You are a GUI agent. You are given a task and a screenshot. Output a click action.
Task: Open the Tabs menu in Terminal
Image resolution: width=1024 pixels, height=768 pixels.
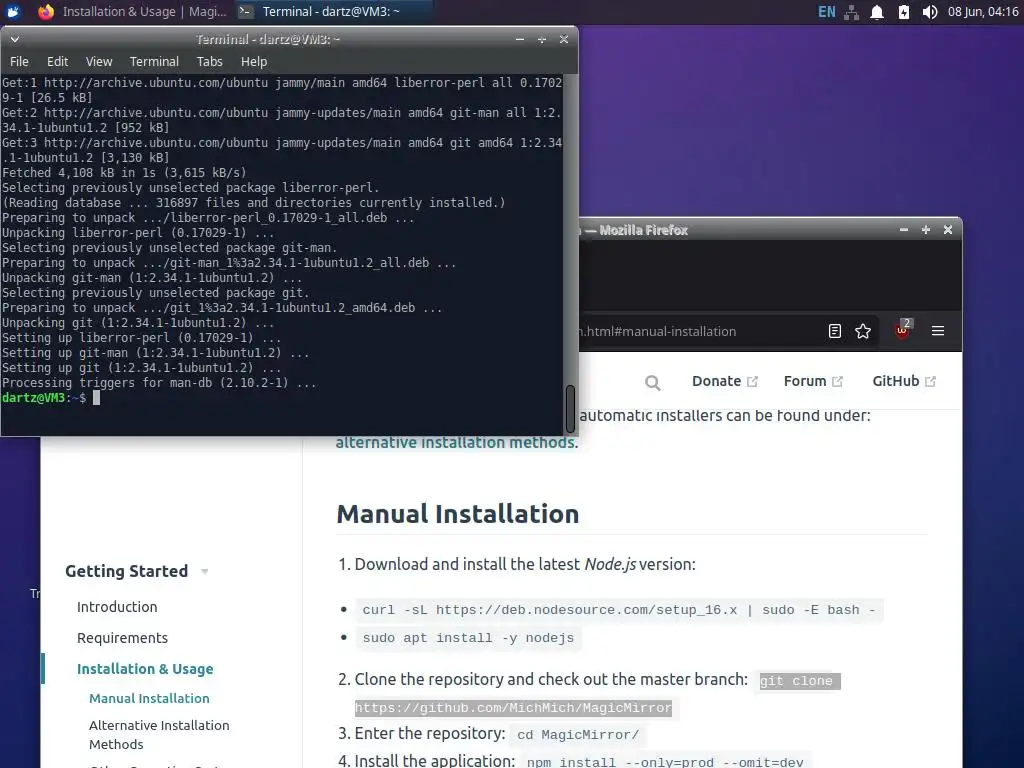[x=210, y=61]
